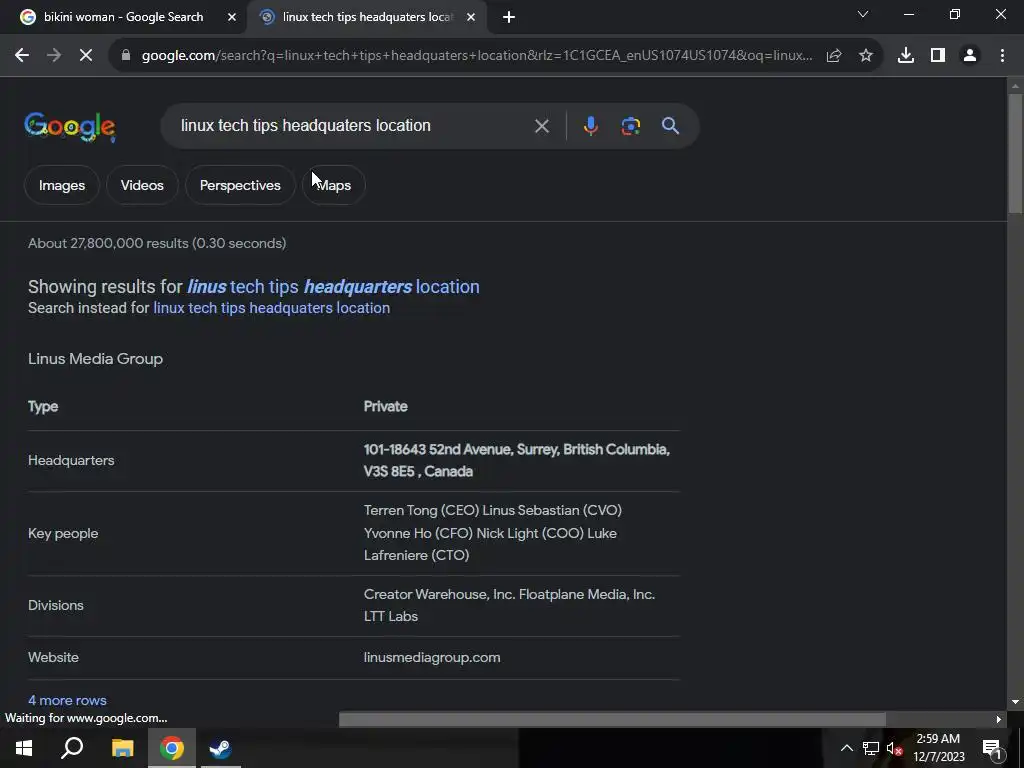Image resolution: width=1024 pixels, height=768 pixels.
Task: Click the Private type value
Action: [385, 406]
